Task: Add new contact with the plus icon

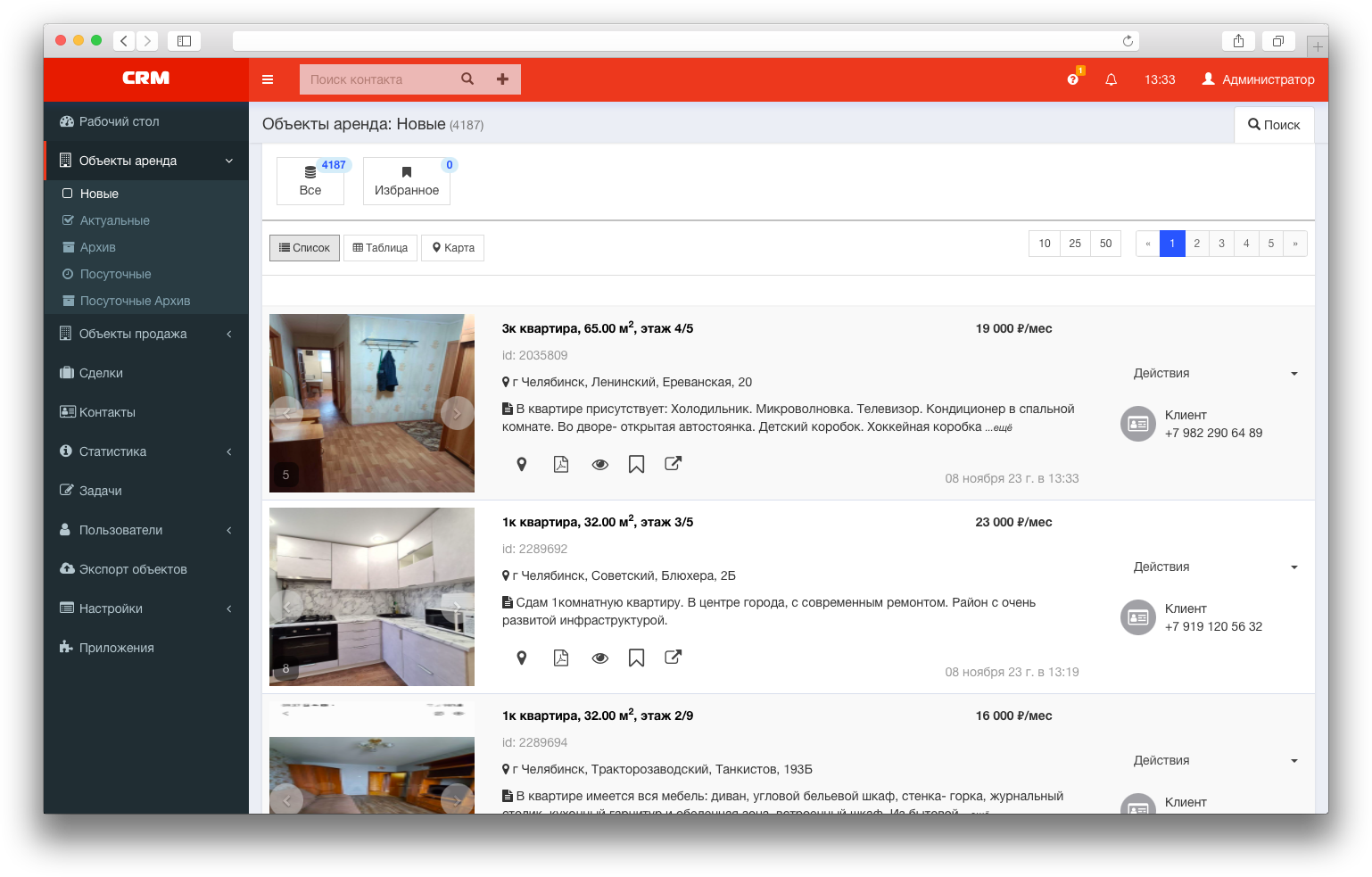Action: [502, 79]
